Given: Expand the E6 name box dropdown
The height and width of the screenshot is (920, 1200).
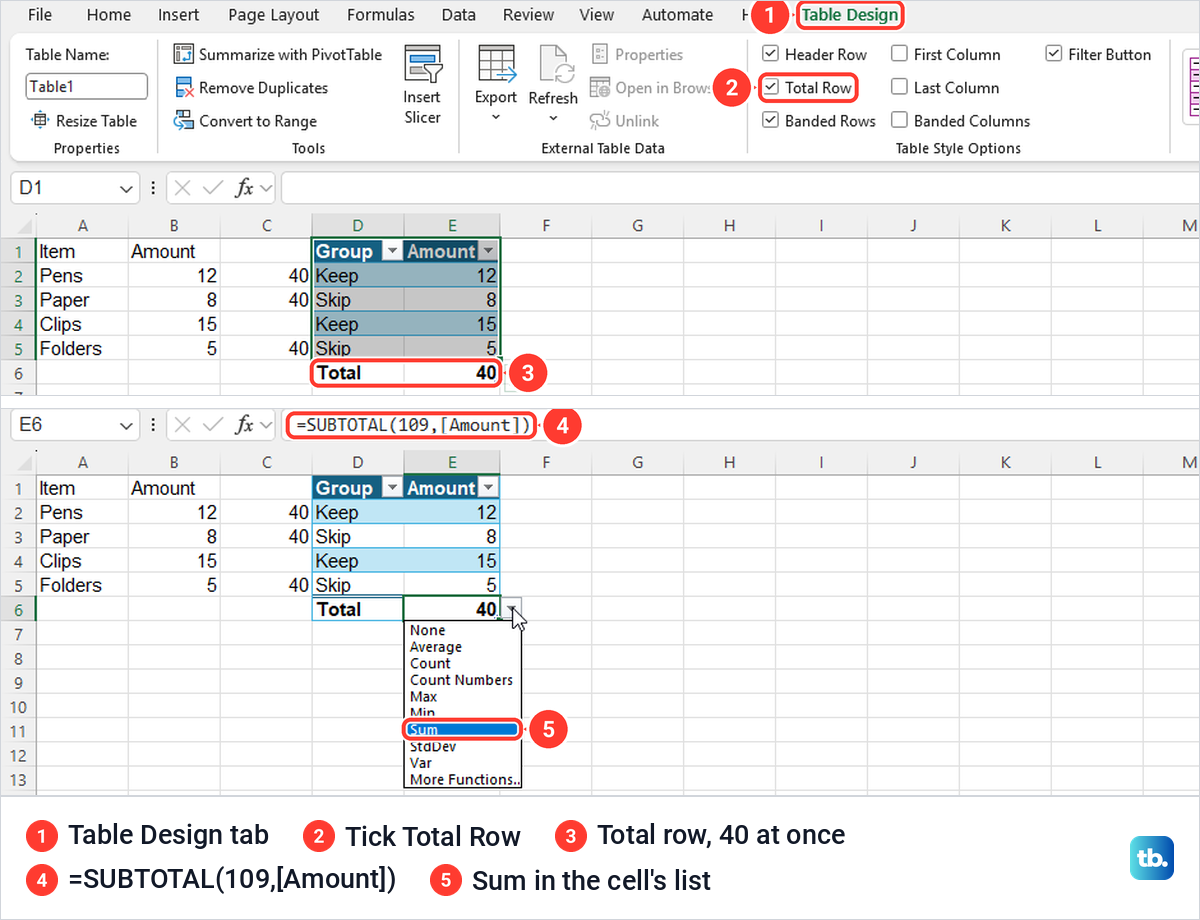Looking at the screenshot, I should point(127,425).
